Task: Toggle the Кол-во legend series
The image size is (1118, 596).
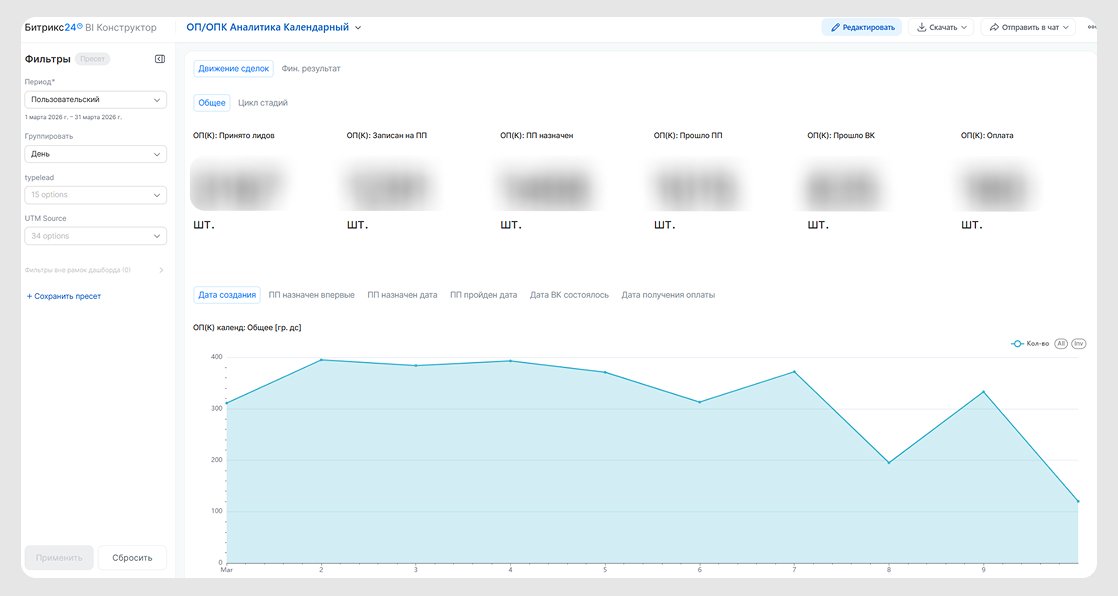Action: click(1030, 344)
